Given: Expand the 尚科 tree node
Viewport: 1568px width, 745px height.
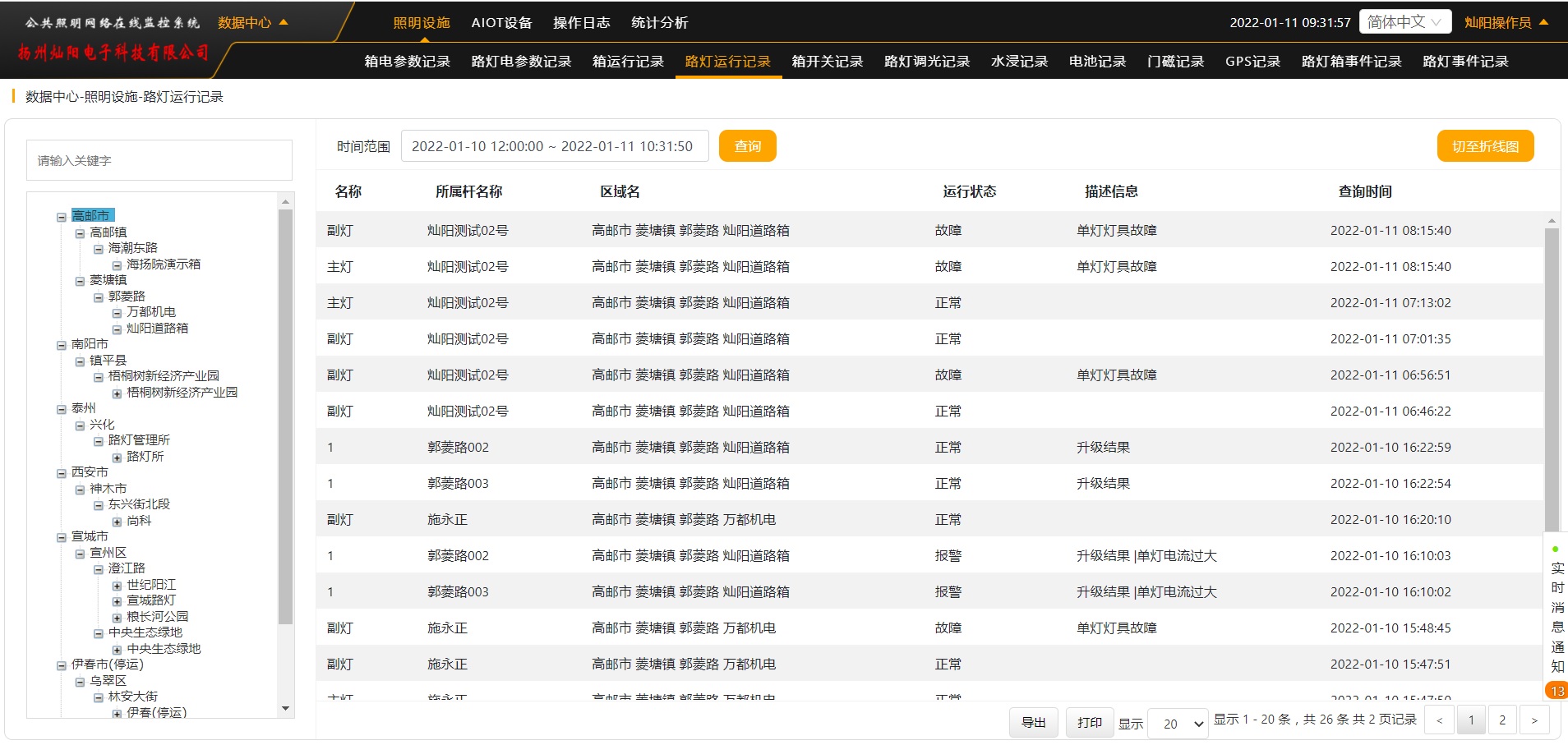Looking at the screenshot, I should pos(117,522).
